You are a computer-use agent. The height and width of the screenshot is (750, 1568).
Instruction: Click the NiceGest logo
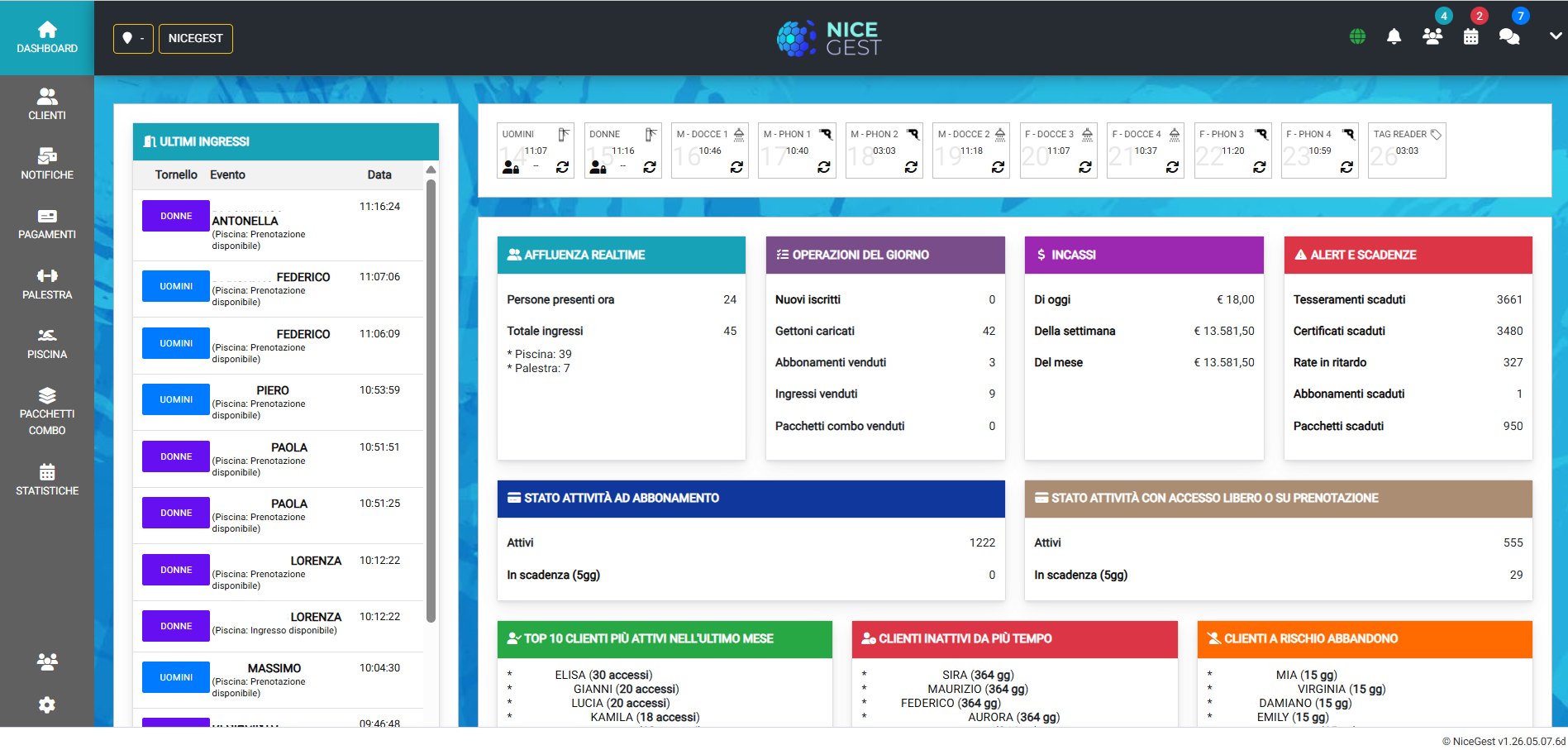pos(829,38)
